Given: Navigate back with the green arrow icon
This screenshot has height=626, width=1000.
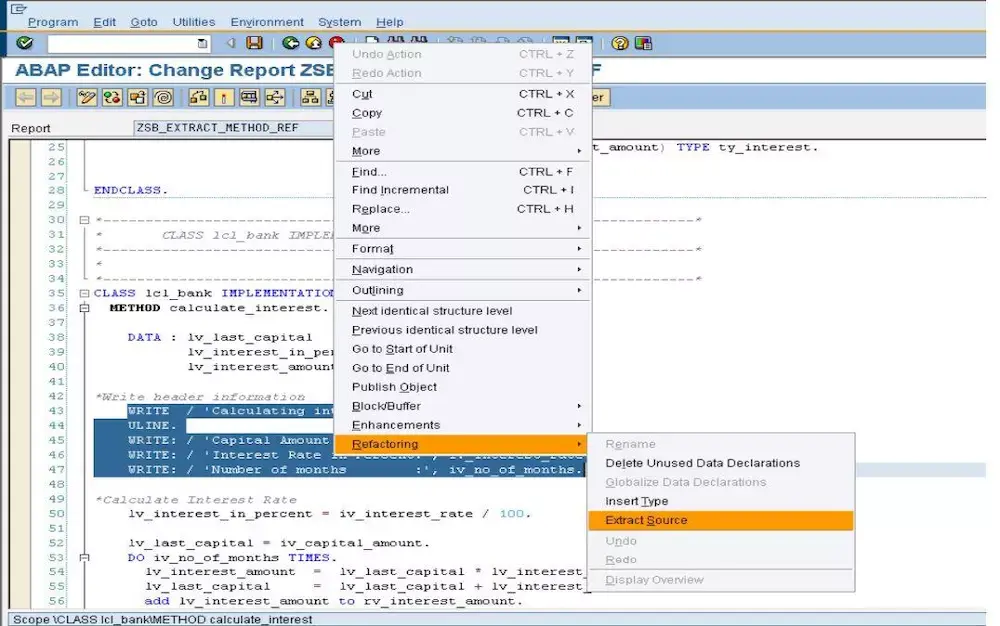Looking at the screenshot, I should [290, 43].
